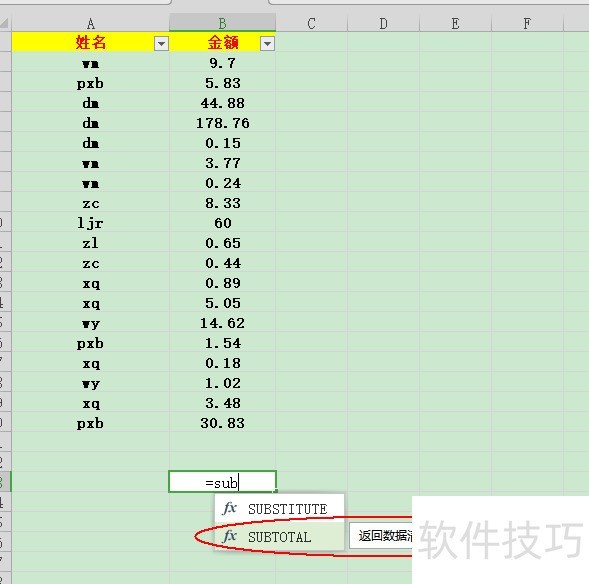Click the fx icon beside SUBSTITUTE
Viewport: 589px width, 584px height.
tap(230, 508)
